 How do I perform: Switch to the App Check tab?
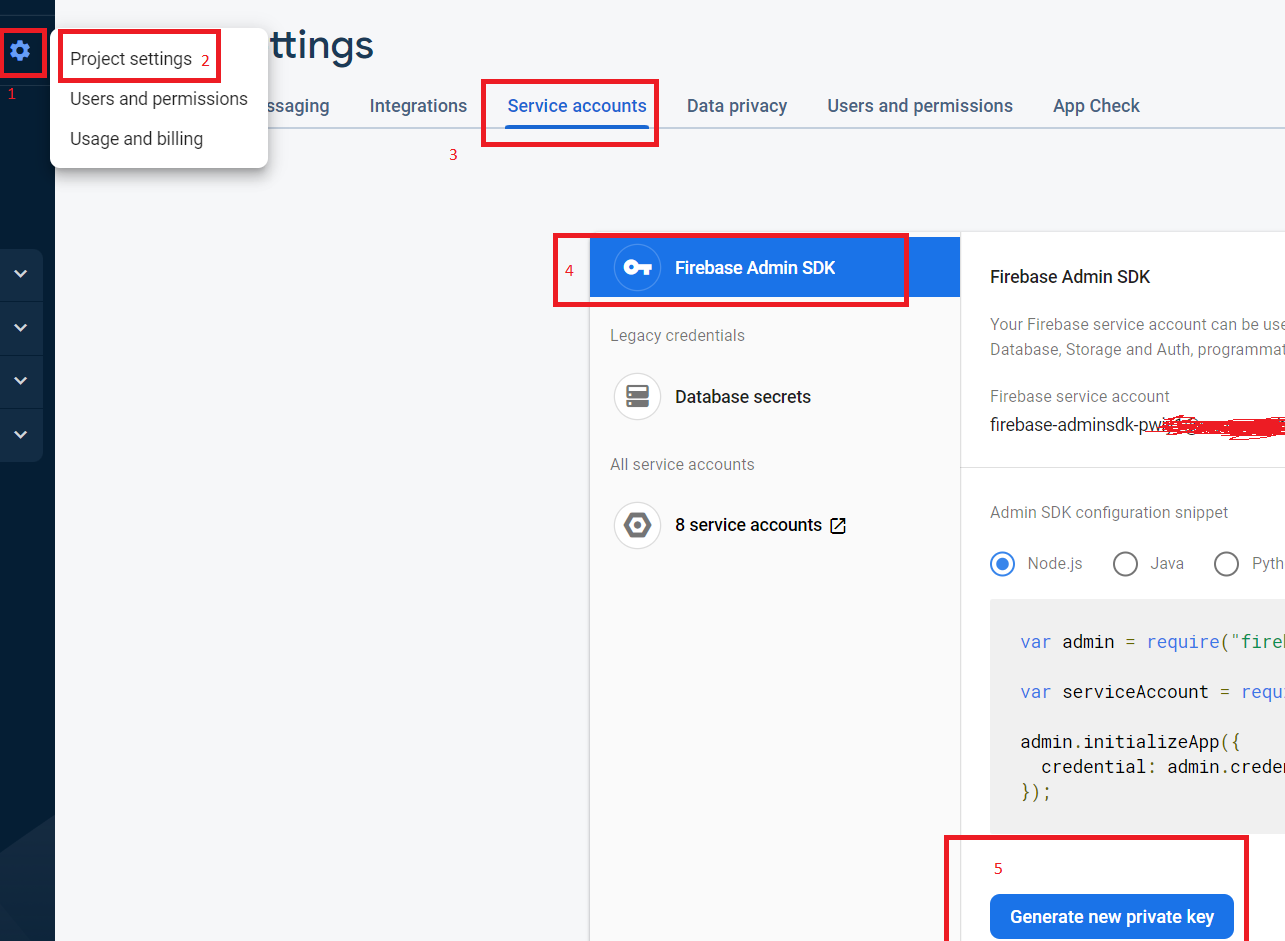pos(1096,105)
